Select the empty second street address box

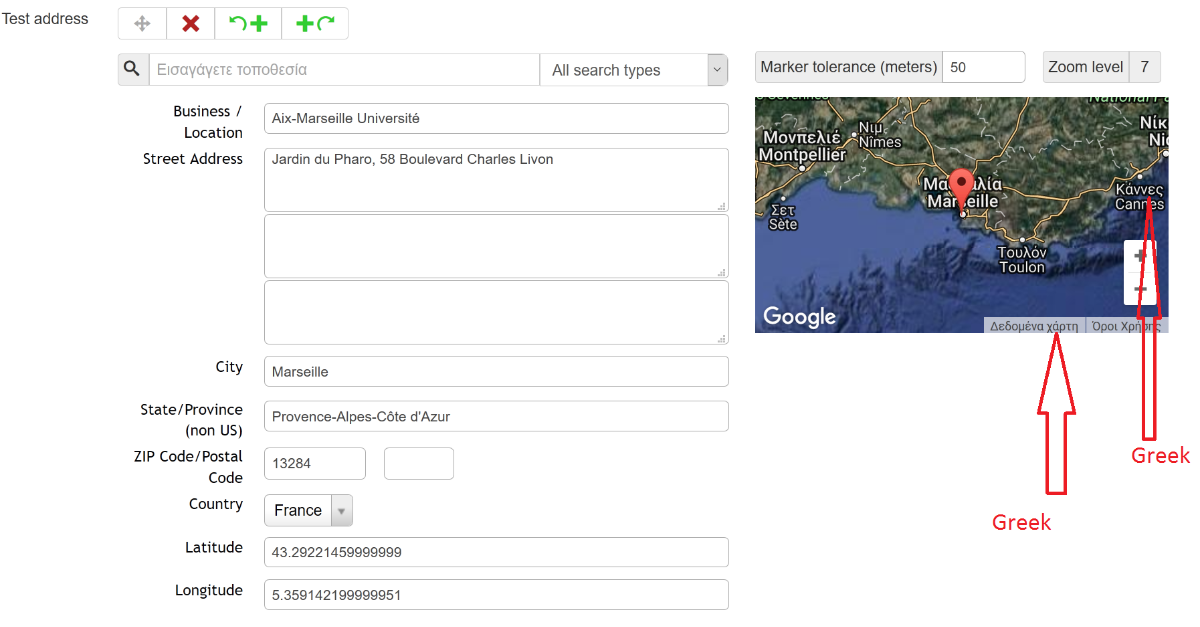click(496, 246)
